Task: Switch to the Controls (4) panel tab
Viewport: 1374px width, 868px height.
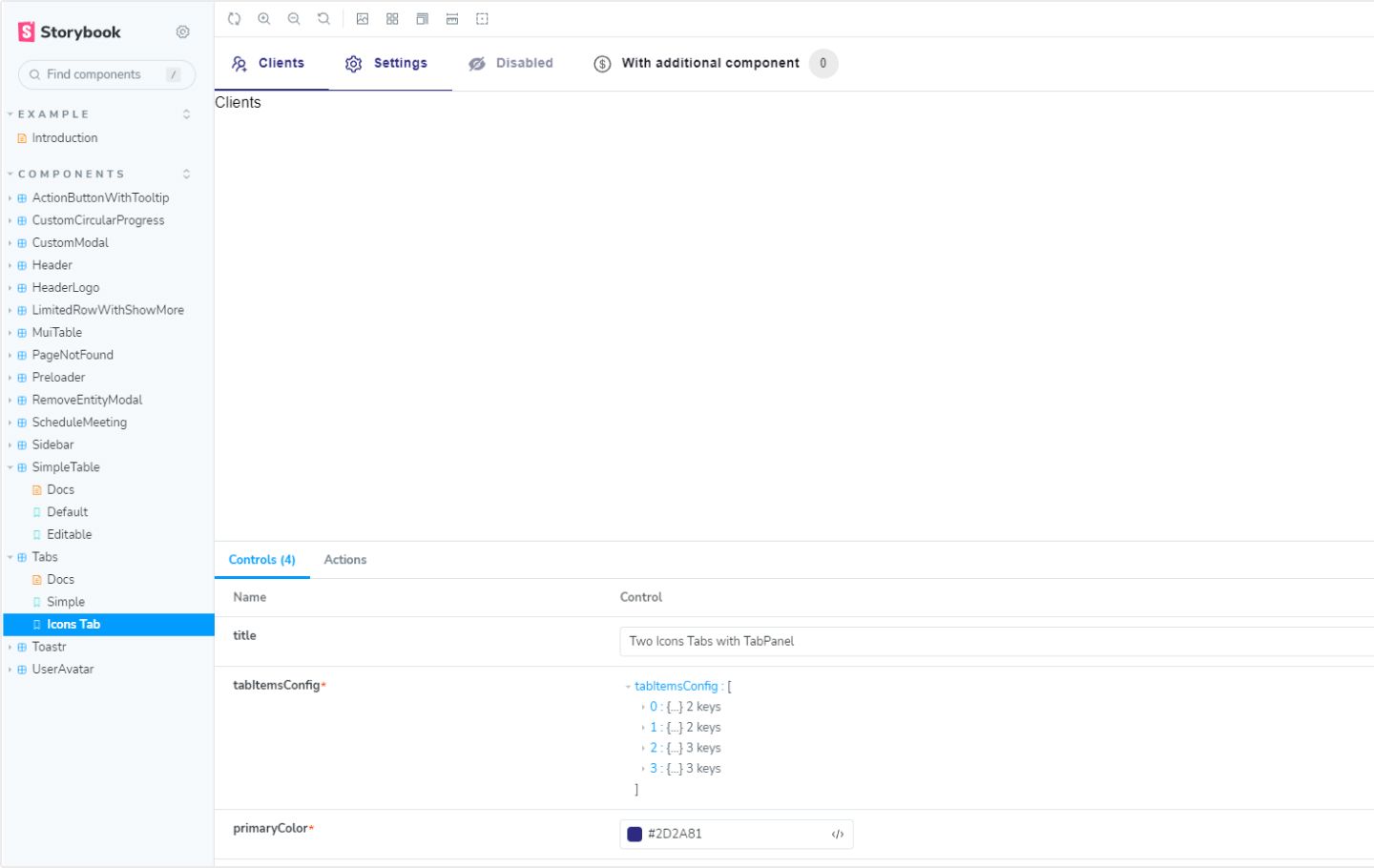Action: 262,560
